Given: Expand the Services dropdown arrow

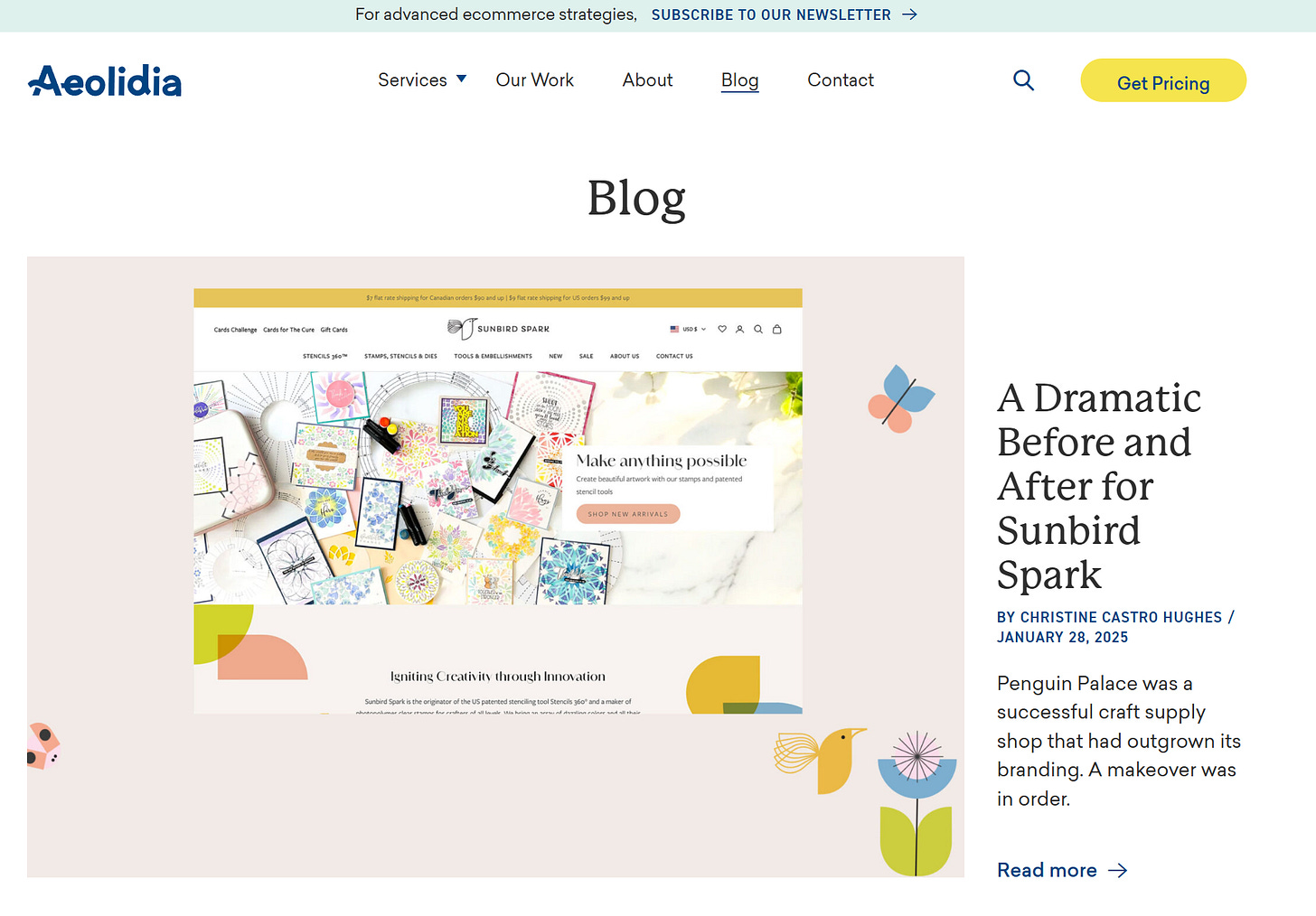Looking at the screenshot, I should click(462, 79).
